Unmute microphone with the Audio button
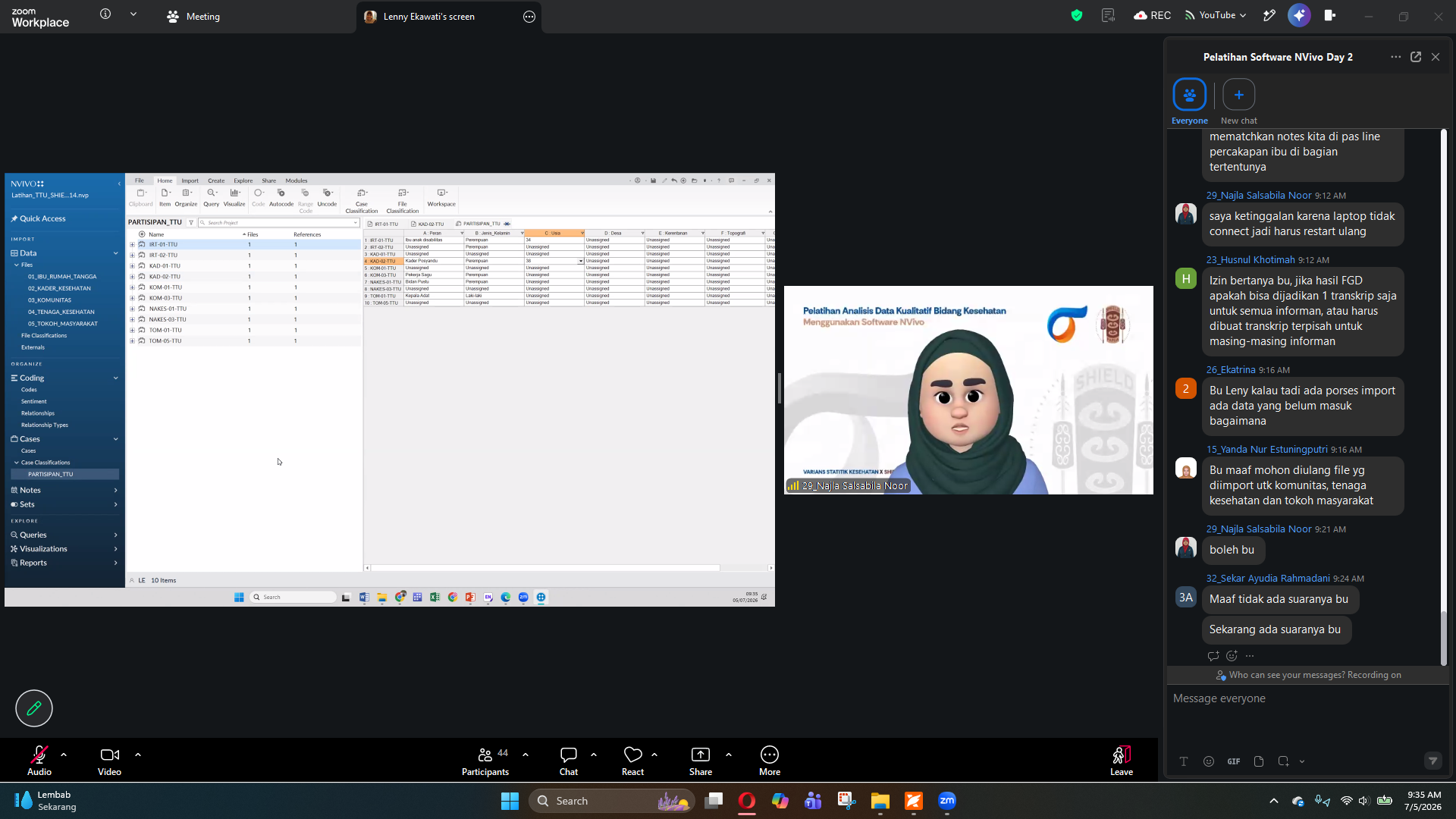Viewport: 1456px width, 819px height. 39,761
